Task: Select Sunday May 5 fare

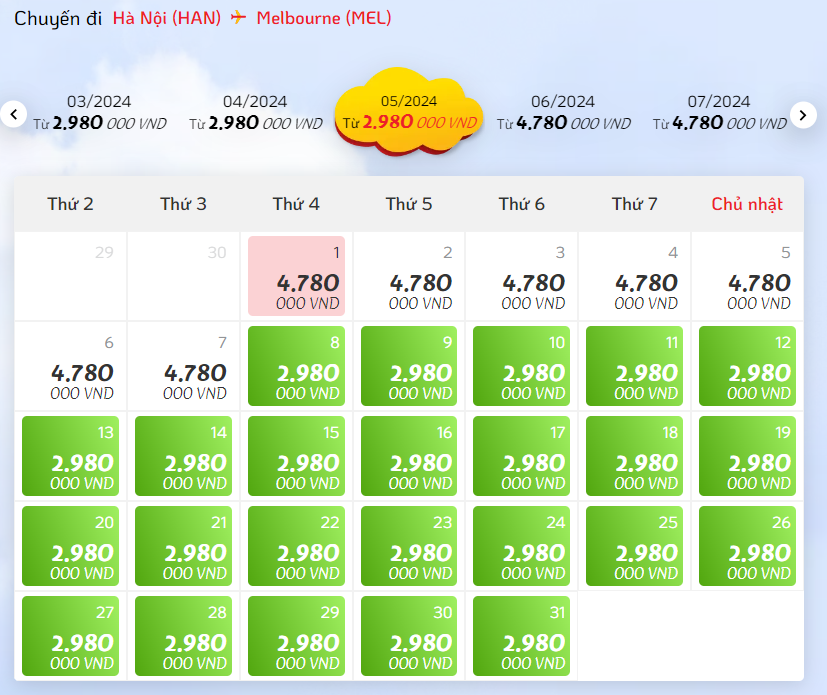Action: (747, 276)
